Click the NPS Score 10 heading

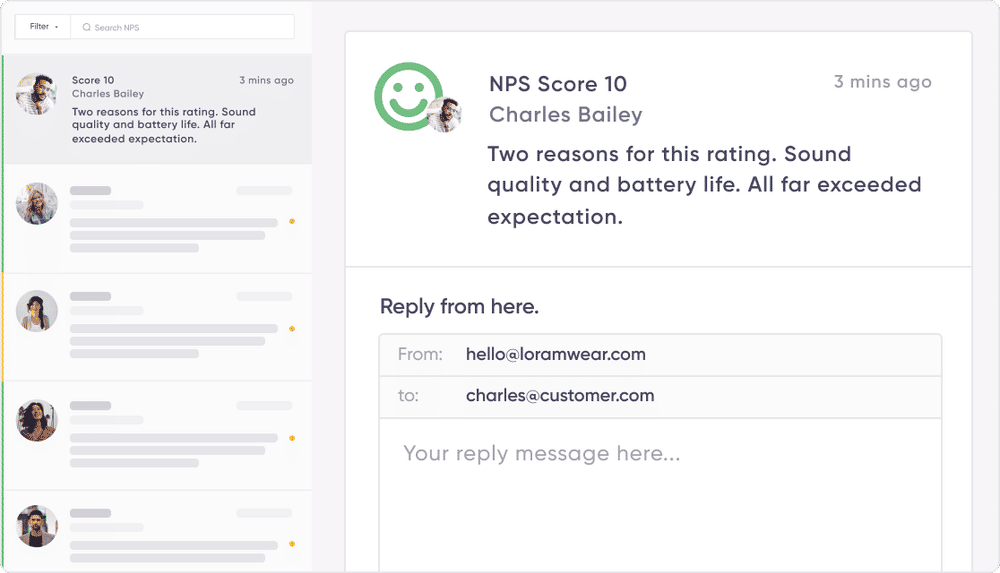(558, 84)
